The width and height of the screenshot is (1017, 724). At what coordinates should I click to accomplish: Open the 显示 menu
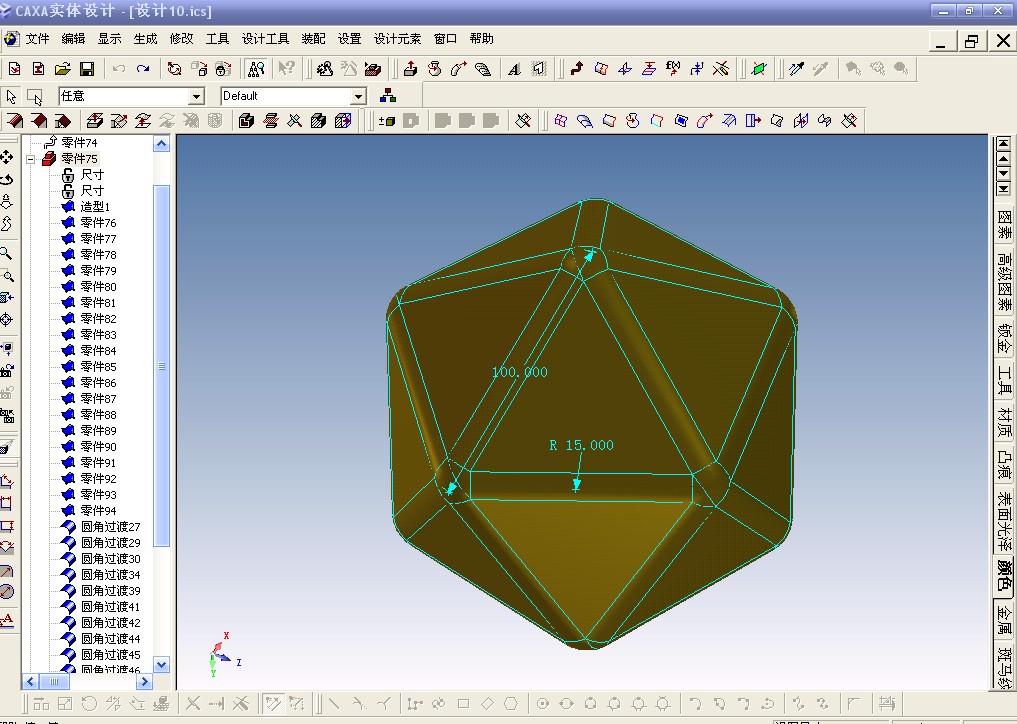pos(110,39)
